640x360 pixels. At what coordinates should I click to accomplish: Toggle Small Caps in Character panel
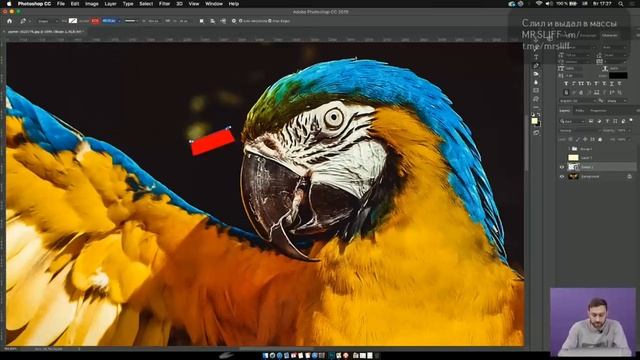click(x=589, y=84)
